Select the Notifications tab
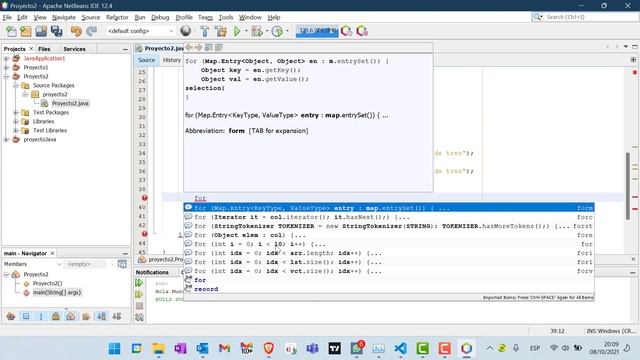This screenshot has width=640, height=360. (152, 272)
